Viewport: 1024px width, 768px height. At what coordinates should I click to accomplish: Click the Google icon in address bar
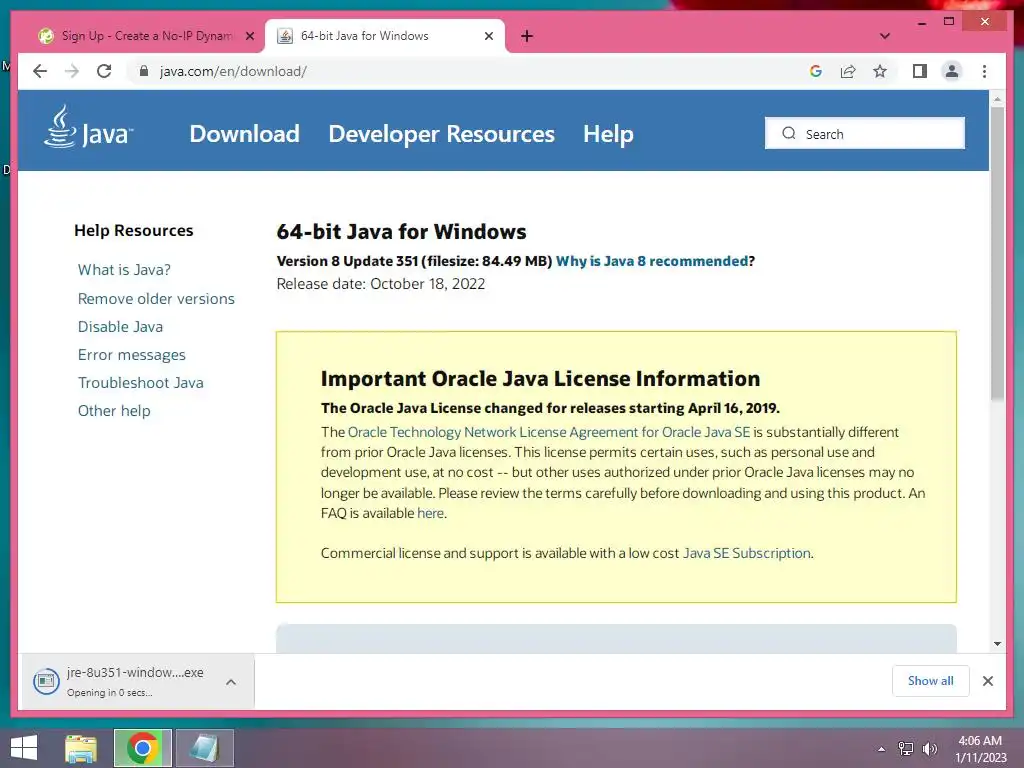(x=816, y=71)
